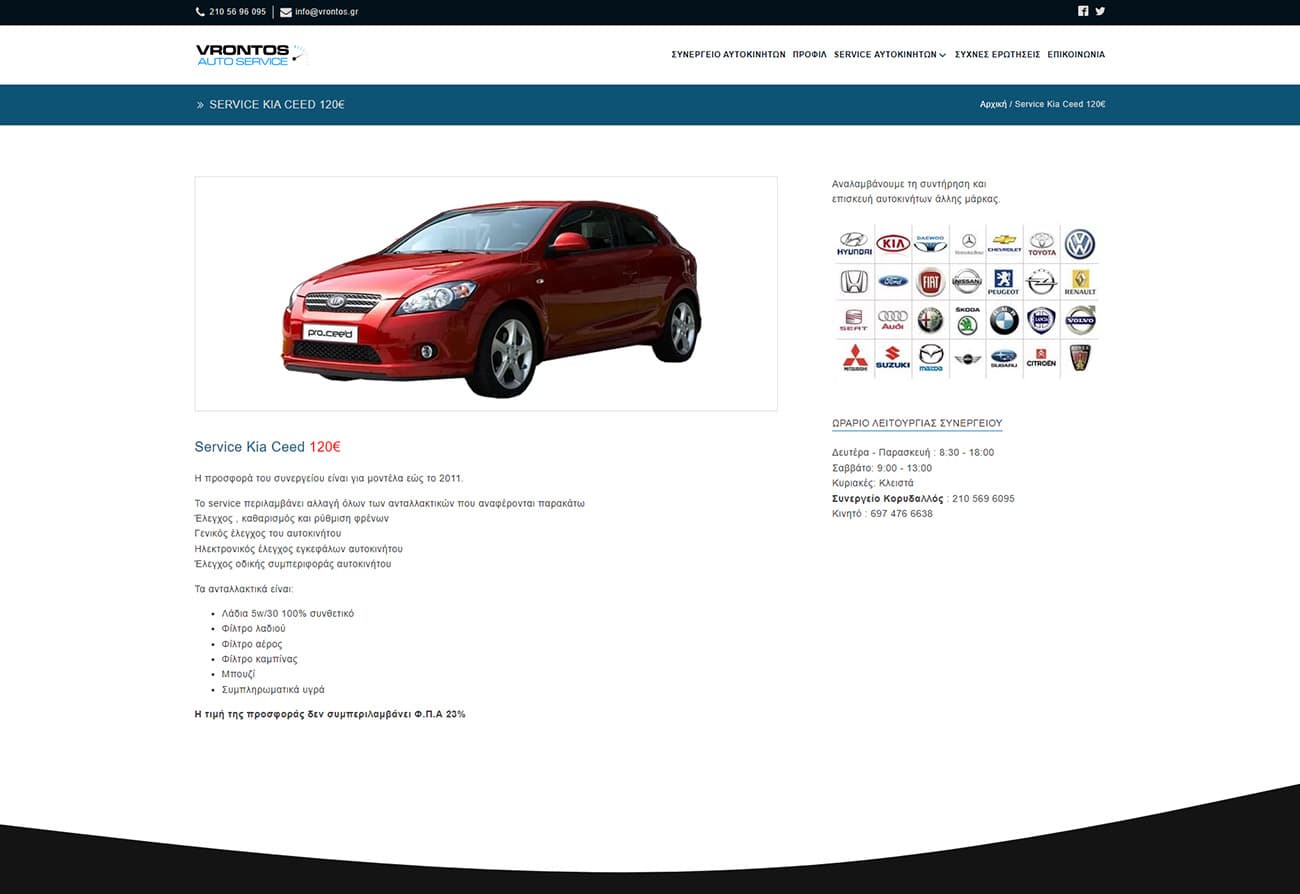Click the Mercedes-Benz brand logo
This screenshot has width=1300, height=894.
pos(968,244)
